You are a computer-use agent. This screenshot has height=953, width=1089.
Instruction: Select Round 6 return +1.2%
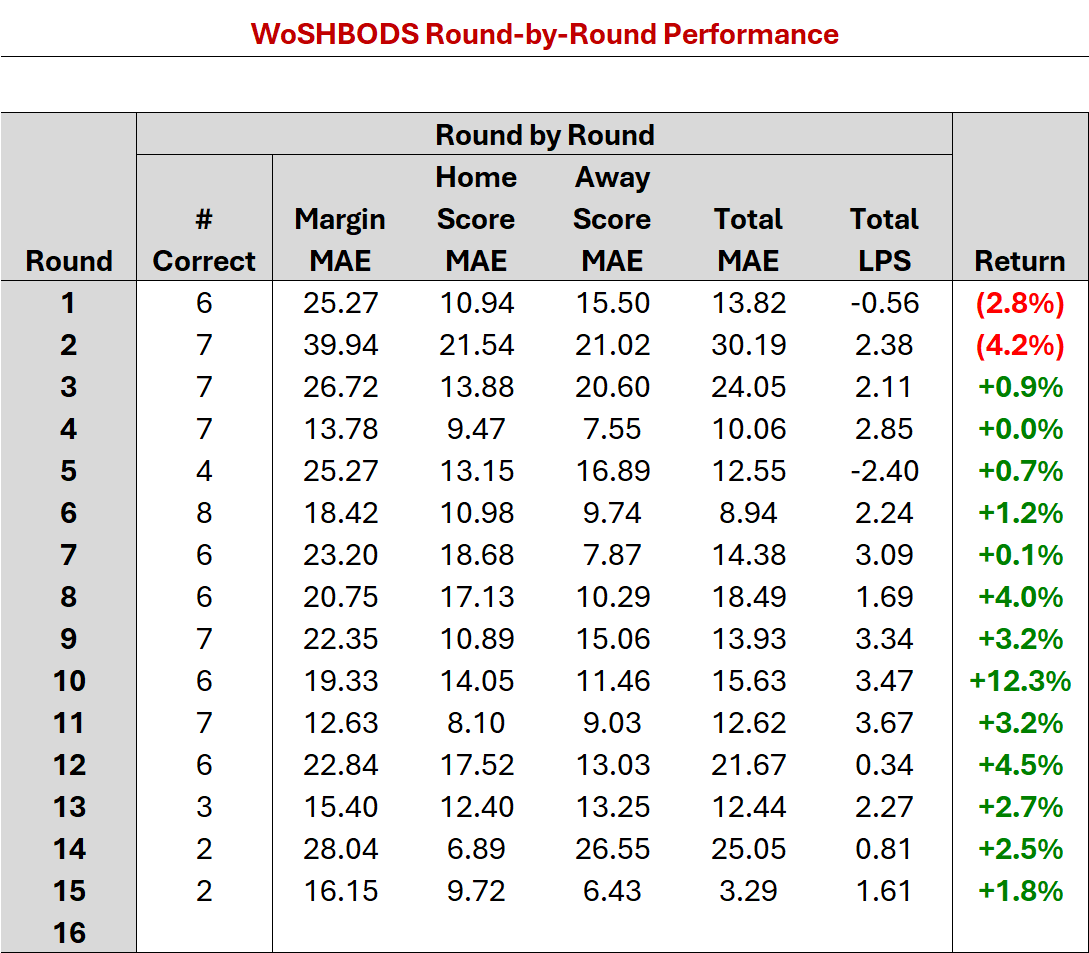pos(1020,513)
